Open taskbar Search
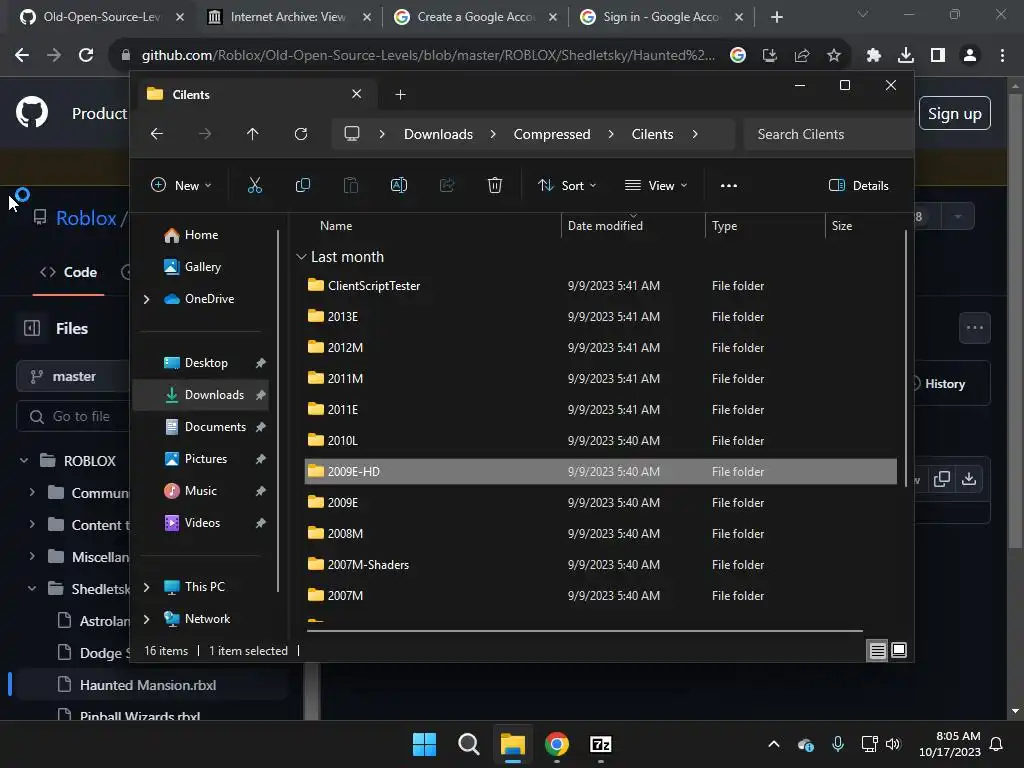1024x768 pixels. coord(468,744)
